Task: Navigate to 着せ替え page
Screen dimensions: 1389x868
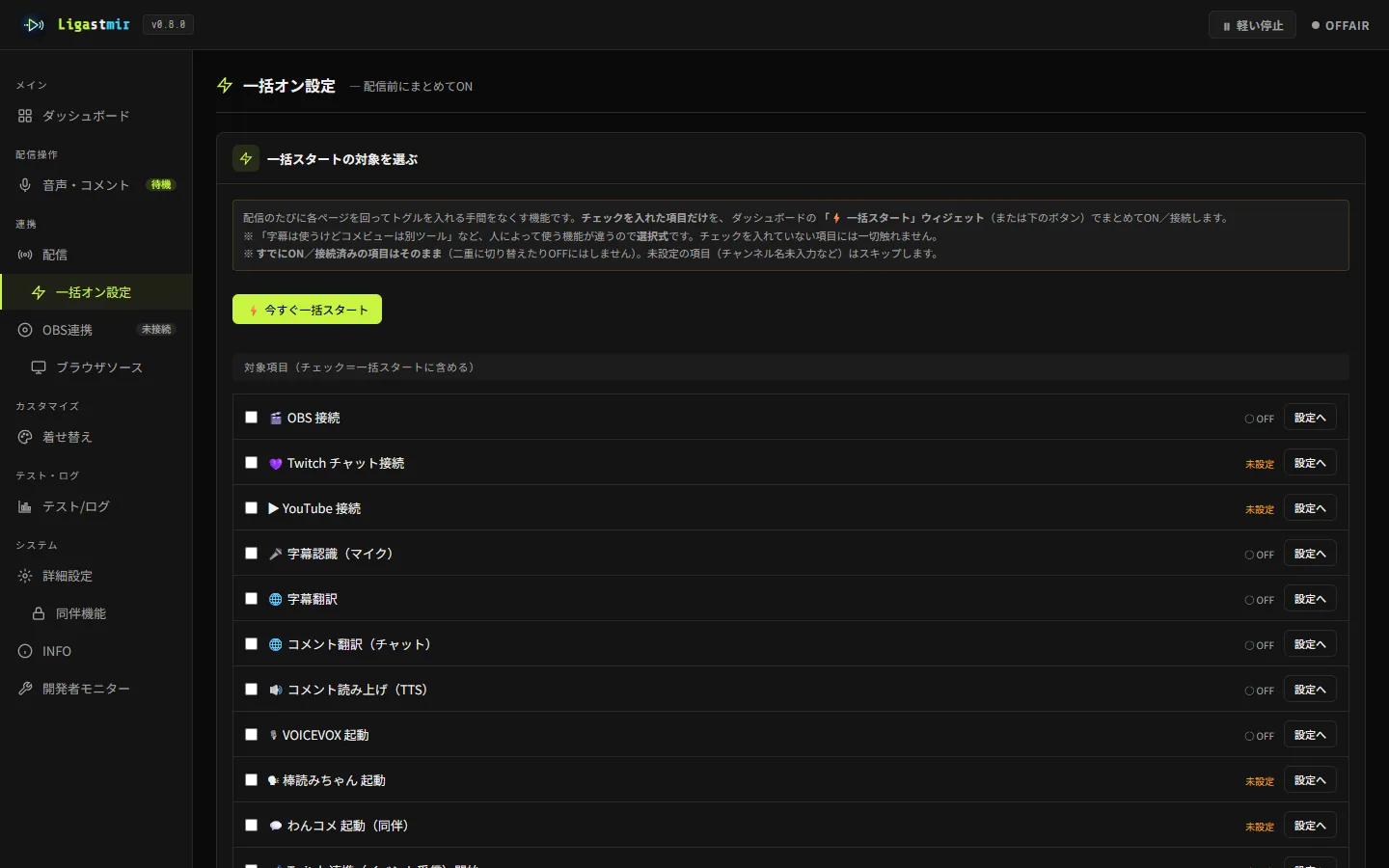Action: [96, 437]
